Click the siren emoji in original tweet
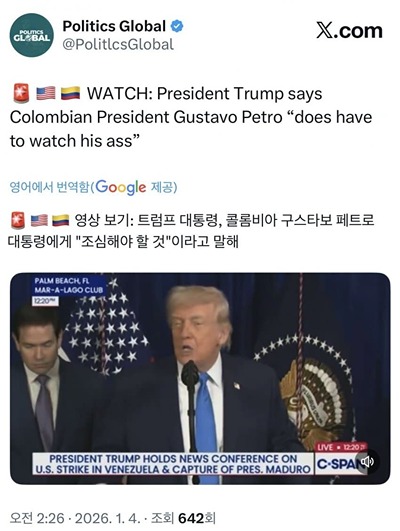The width and height of the screenshot is (400, 531). coord(21,93)
